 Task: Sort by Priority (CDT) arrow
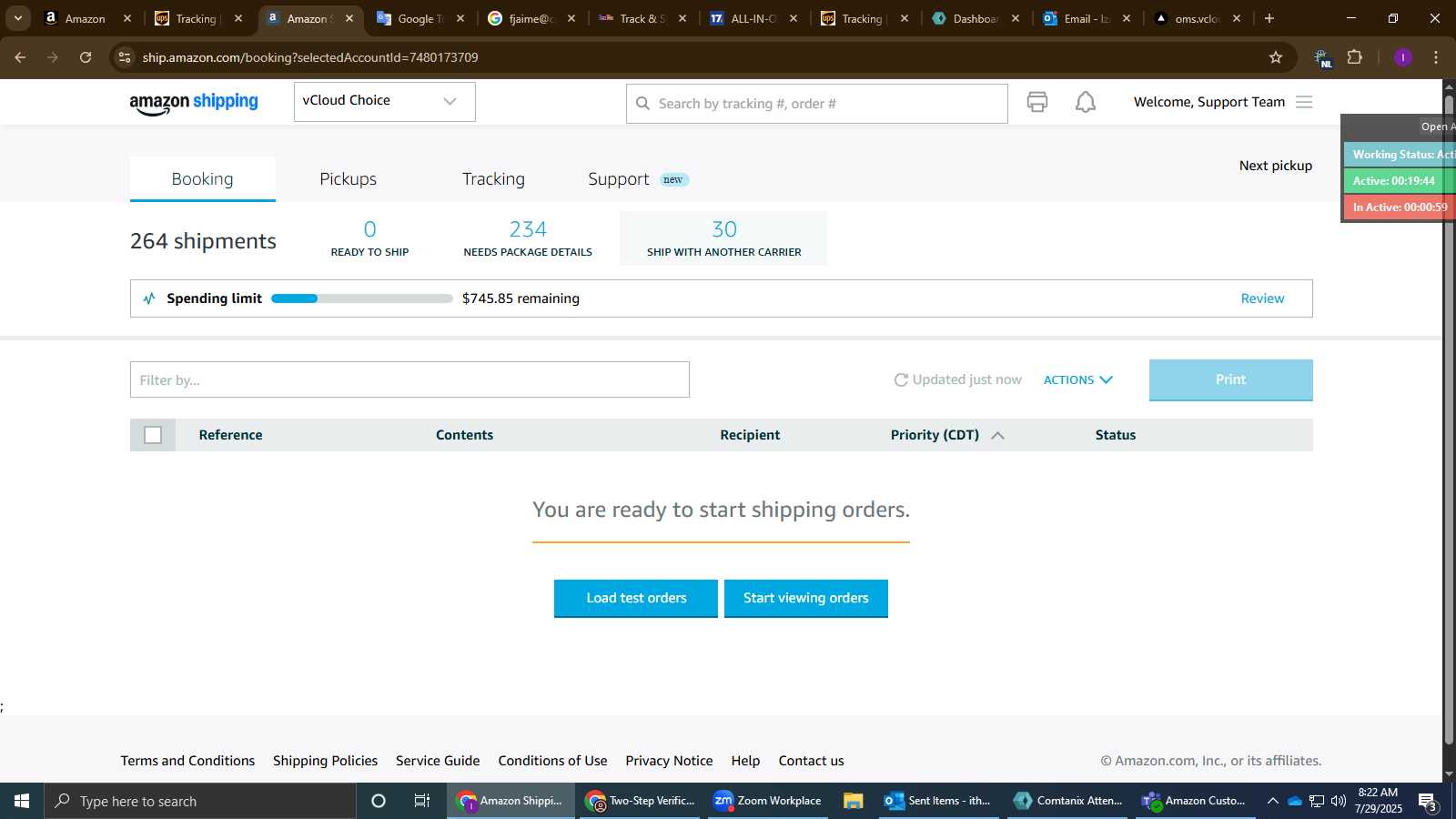(997, 436)
